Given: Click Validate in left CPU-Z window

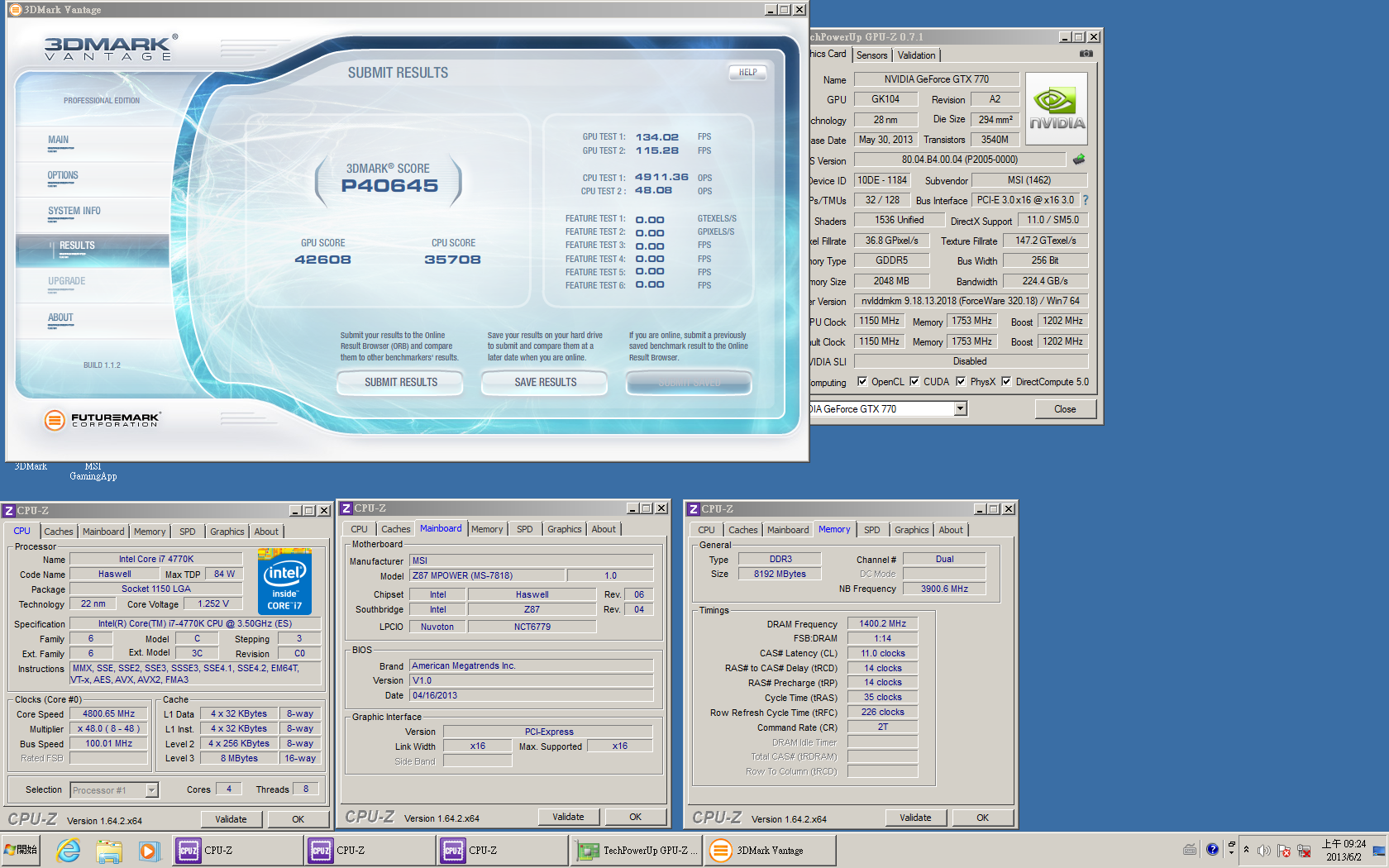Looking at the screenshot, I should [x=231, y=819].
